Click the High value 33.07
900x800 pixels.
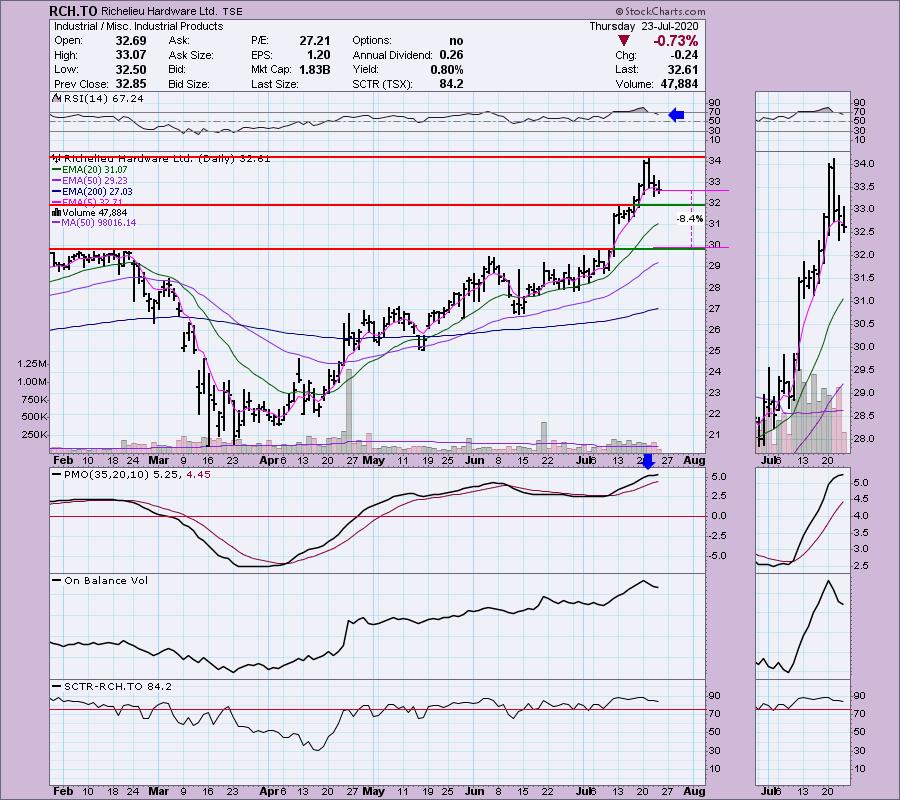[x=131, y=55]
